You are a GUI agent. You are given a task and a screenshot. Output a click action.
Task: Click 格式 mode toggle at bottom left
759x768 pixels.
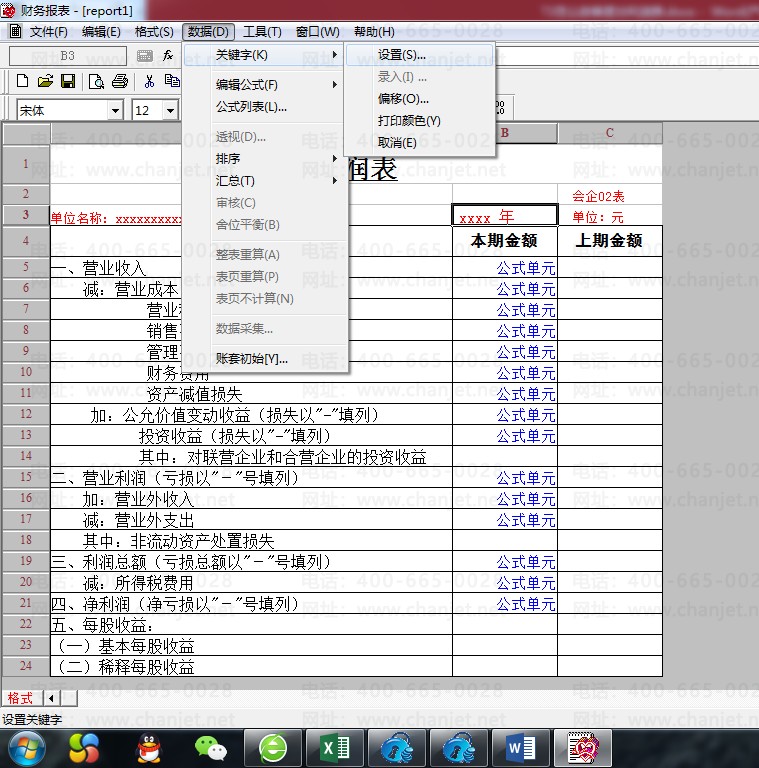click(x=20, y=697)
